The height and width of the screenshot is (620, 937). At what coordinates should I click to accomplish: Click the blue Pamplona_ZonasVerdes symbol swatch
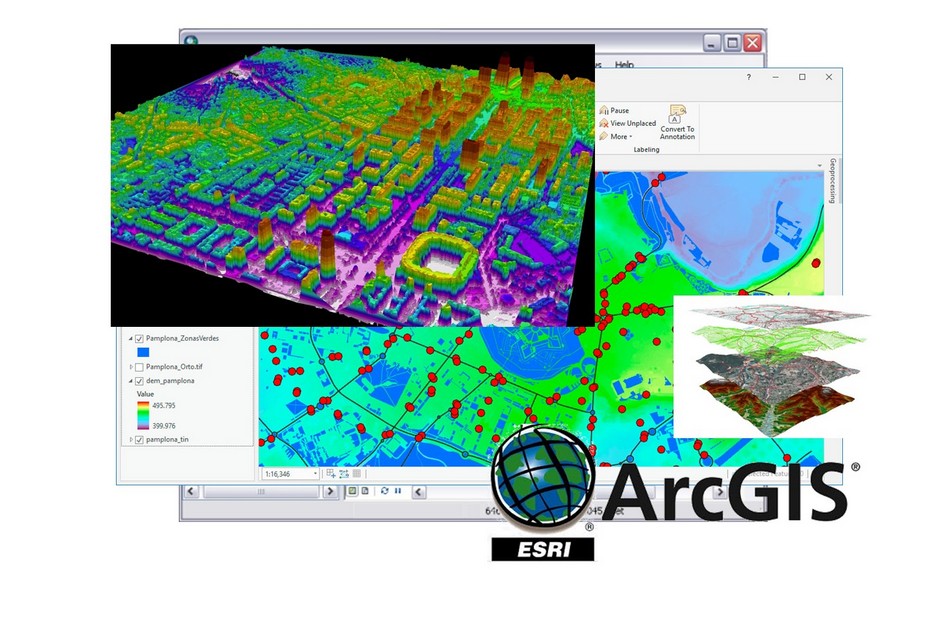tap(143, 352)
